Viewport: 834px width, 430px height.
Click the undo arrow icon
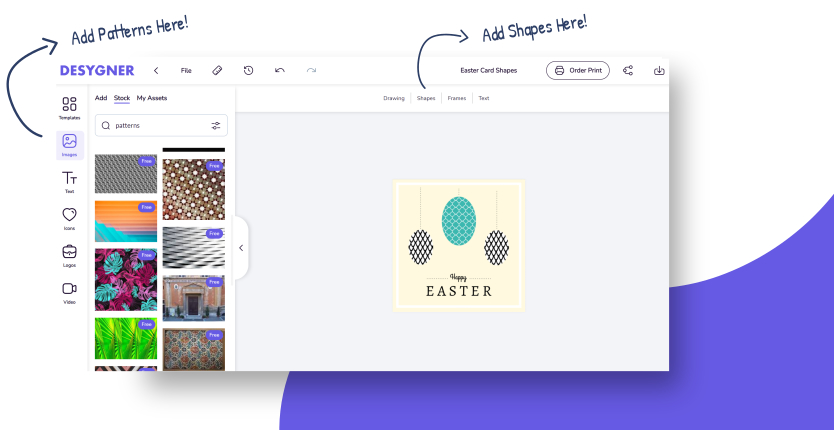280,71
